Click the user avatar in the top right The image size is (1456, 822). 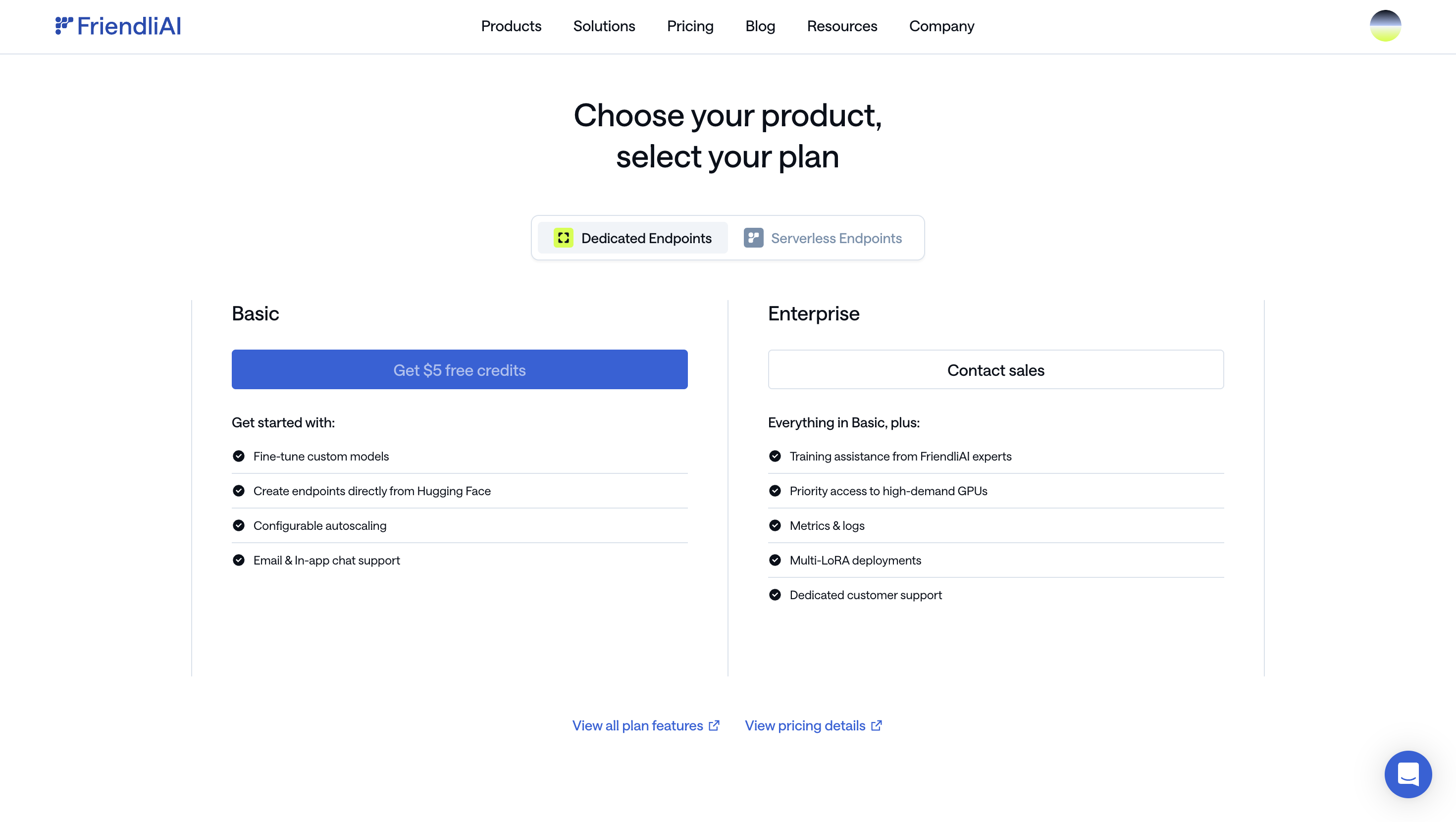[x=1385, y=25]
